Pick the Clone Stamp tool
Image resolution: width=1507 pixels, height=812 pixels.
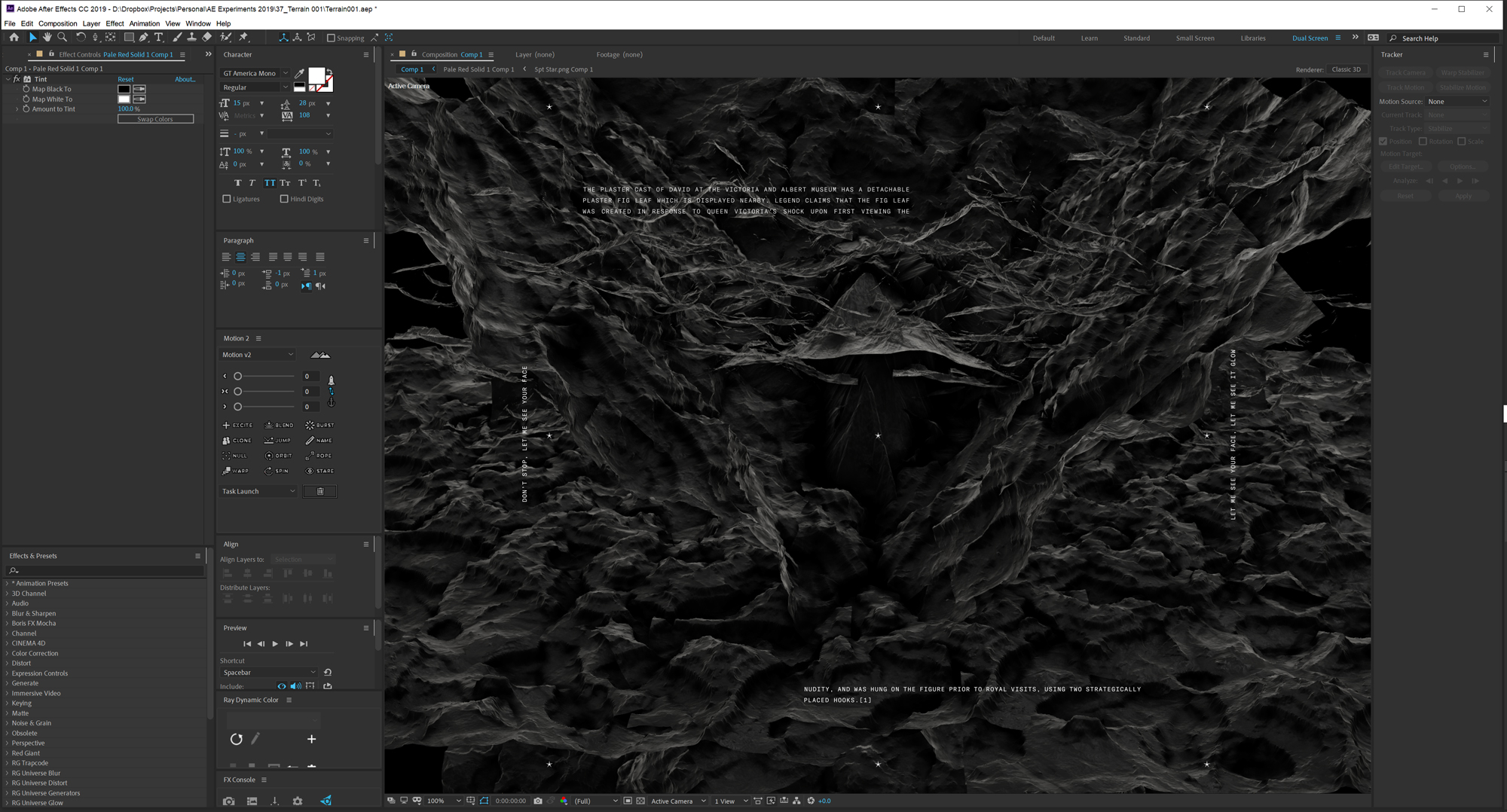(x=192, y=37)
